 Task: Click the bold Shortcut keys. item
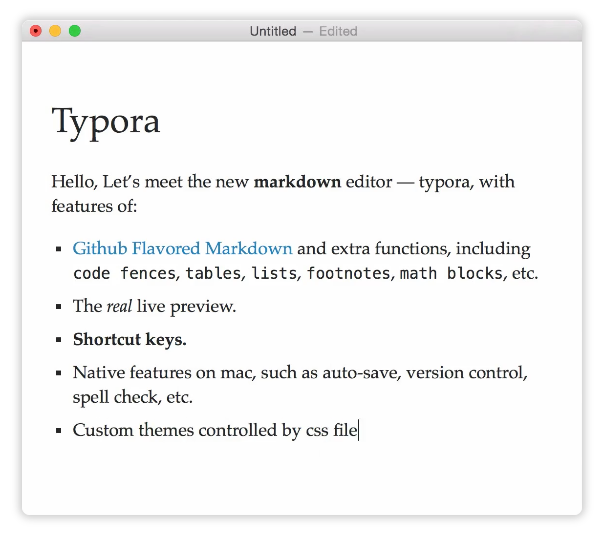point(130,339)
